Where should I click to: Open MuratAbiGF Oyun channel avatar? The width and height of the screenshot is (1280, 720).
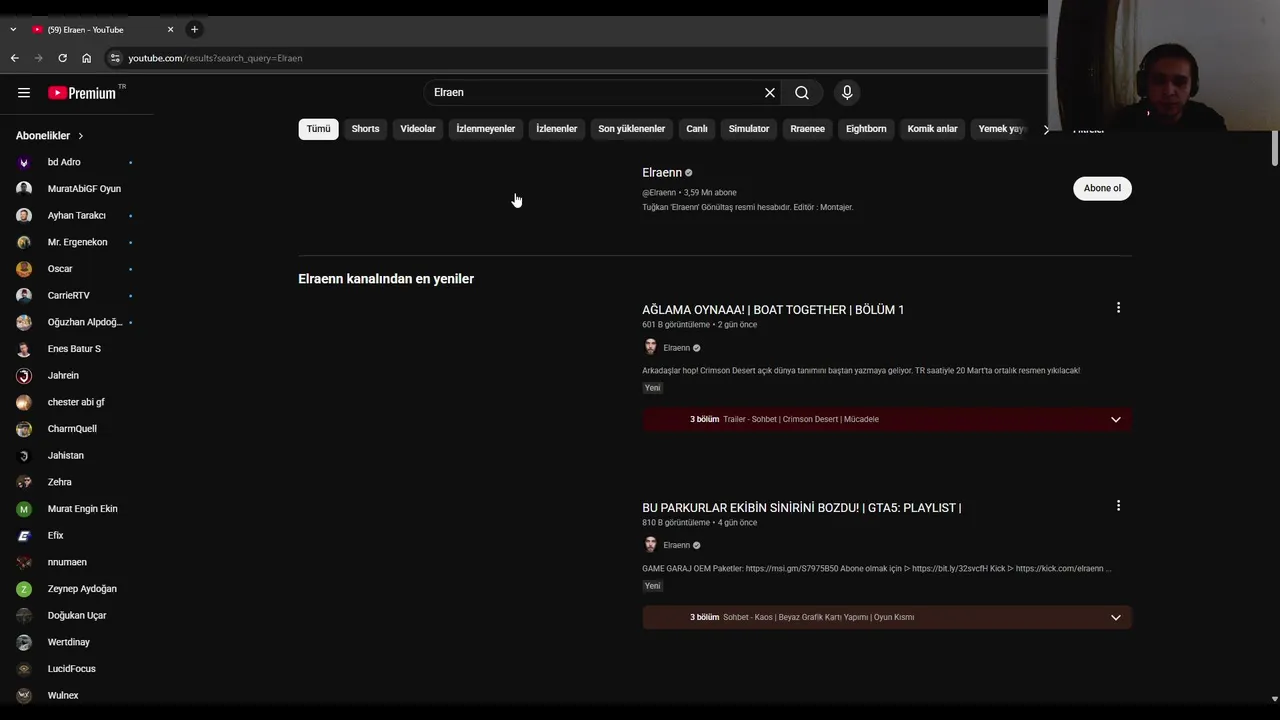[x=24, y=189]
